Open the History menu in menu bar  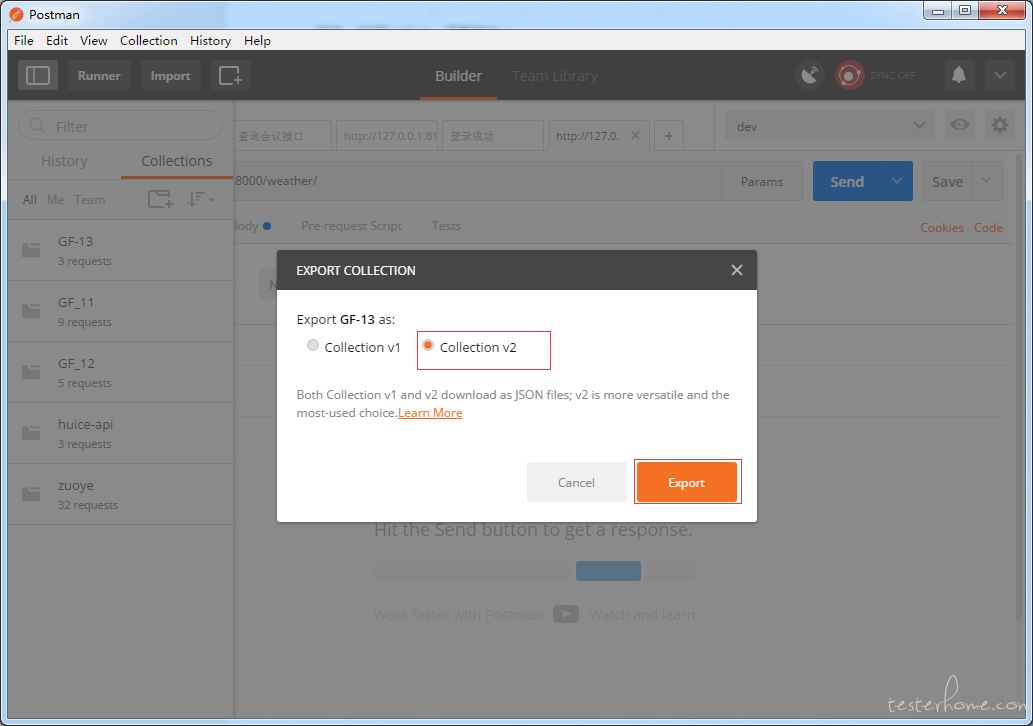(210, 40)
